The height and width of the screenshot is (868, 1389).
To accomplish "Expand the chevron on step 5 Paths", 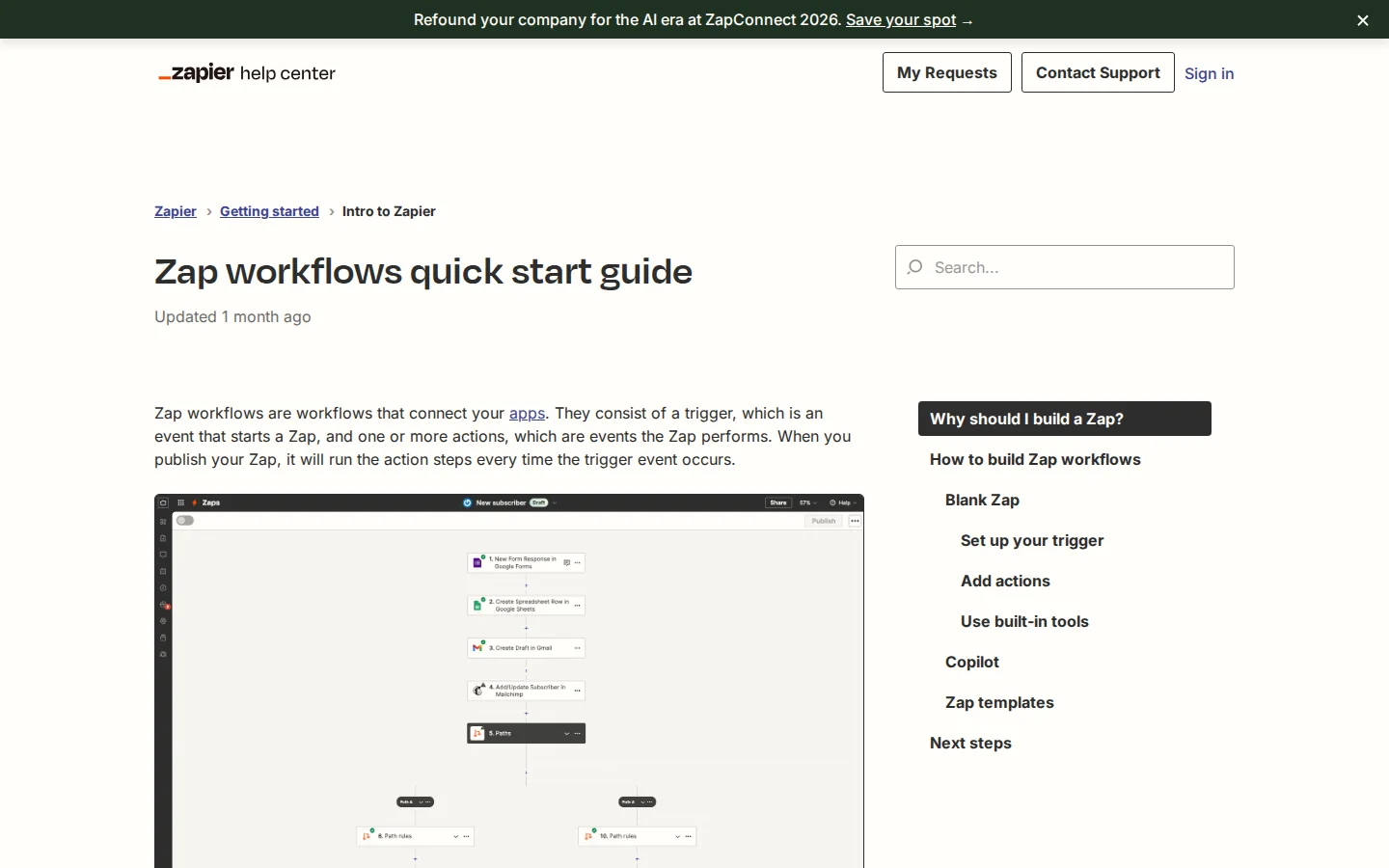I will pos(567,734).
